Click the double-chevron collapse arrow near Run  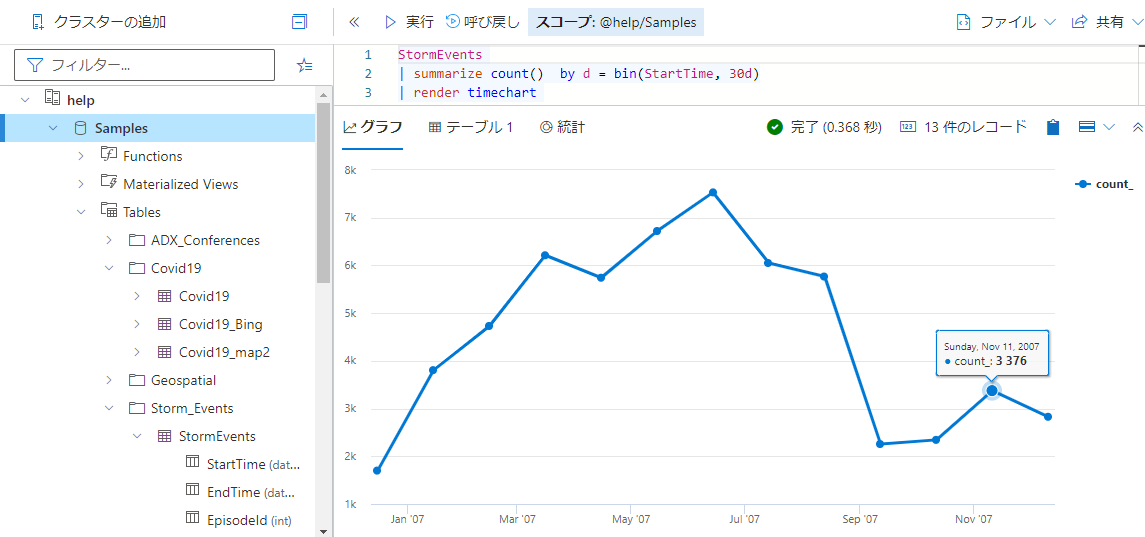click(354, 22)
